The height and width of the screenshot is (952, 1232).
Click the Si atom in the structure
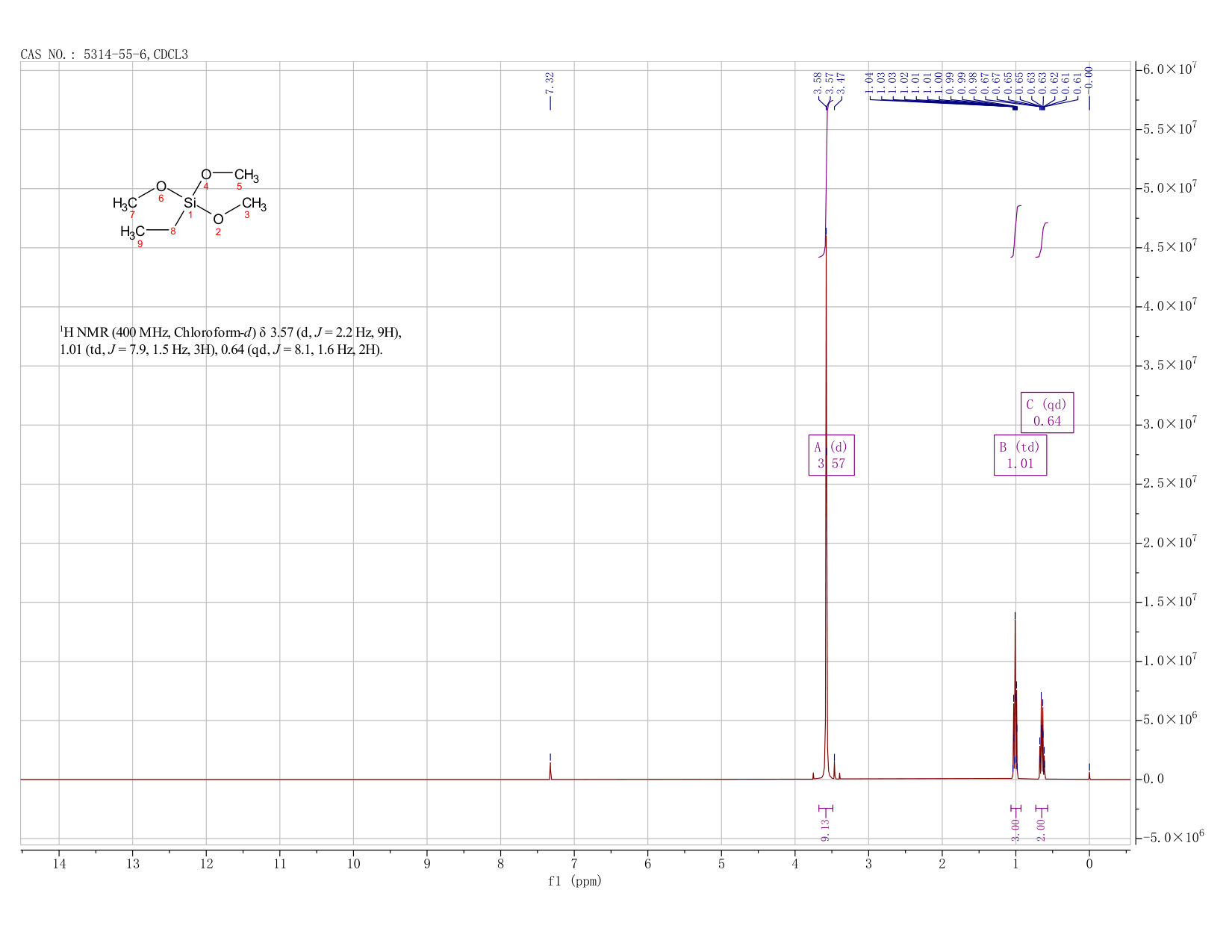[190, 203]
